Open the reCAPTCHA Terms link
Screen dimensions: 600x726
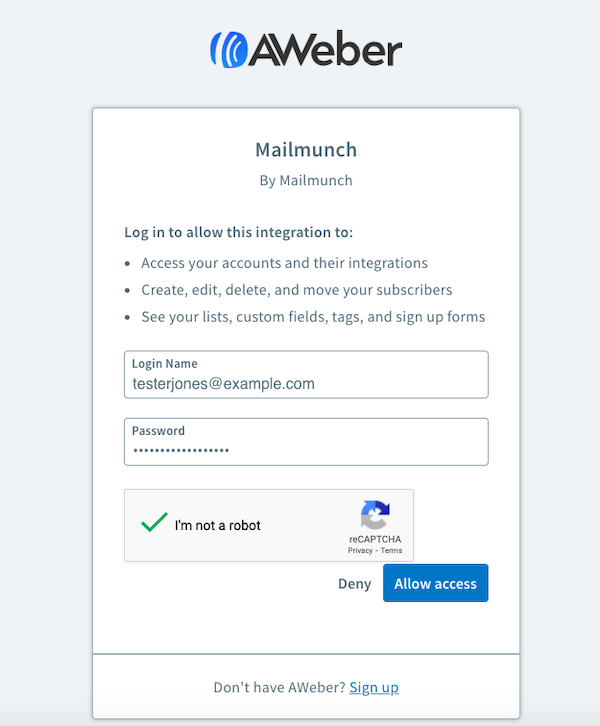(x=391, y=551)
